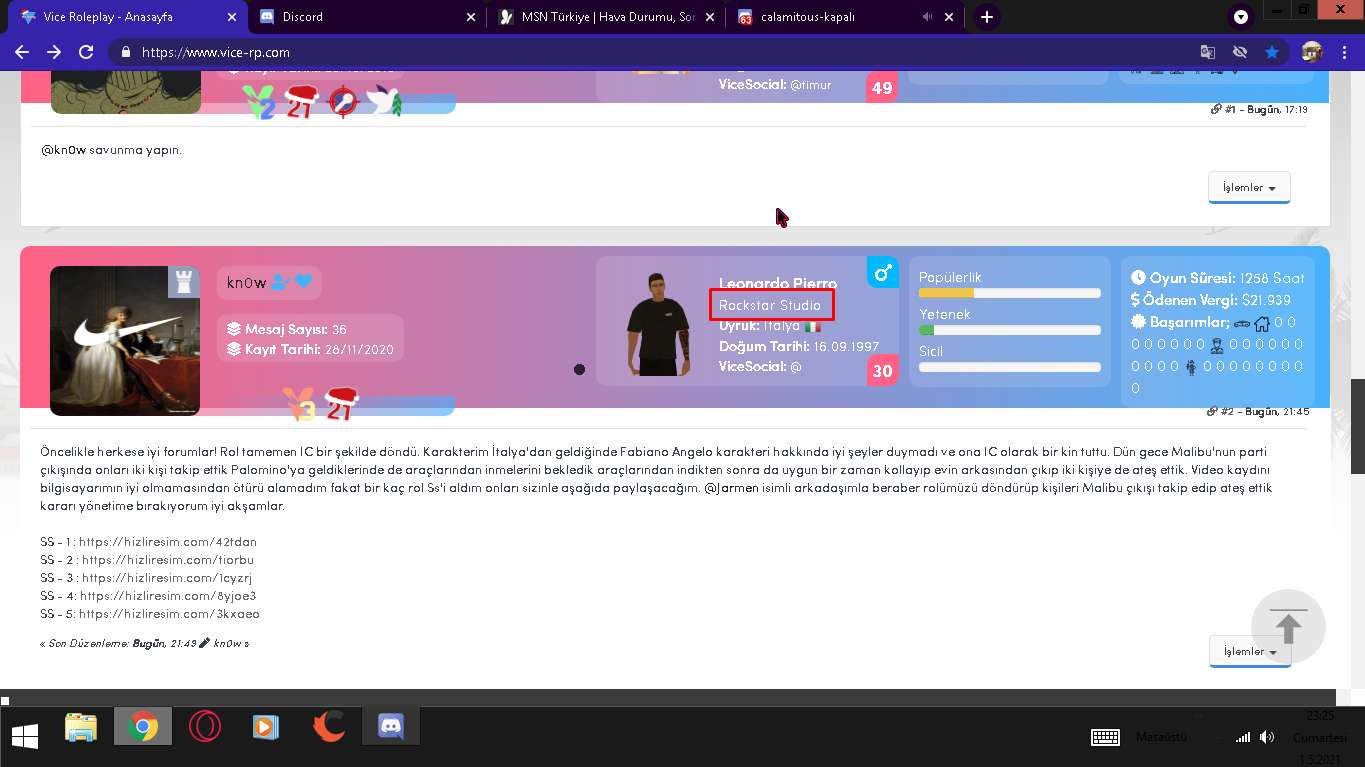Open İşlemler dropdown on kn0w's post

click(1249, 651)
